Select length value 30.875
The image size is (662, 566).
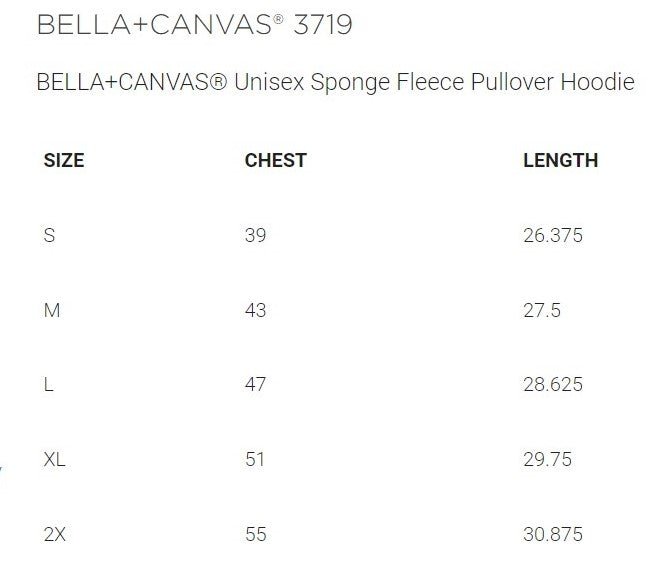552,535
